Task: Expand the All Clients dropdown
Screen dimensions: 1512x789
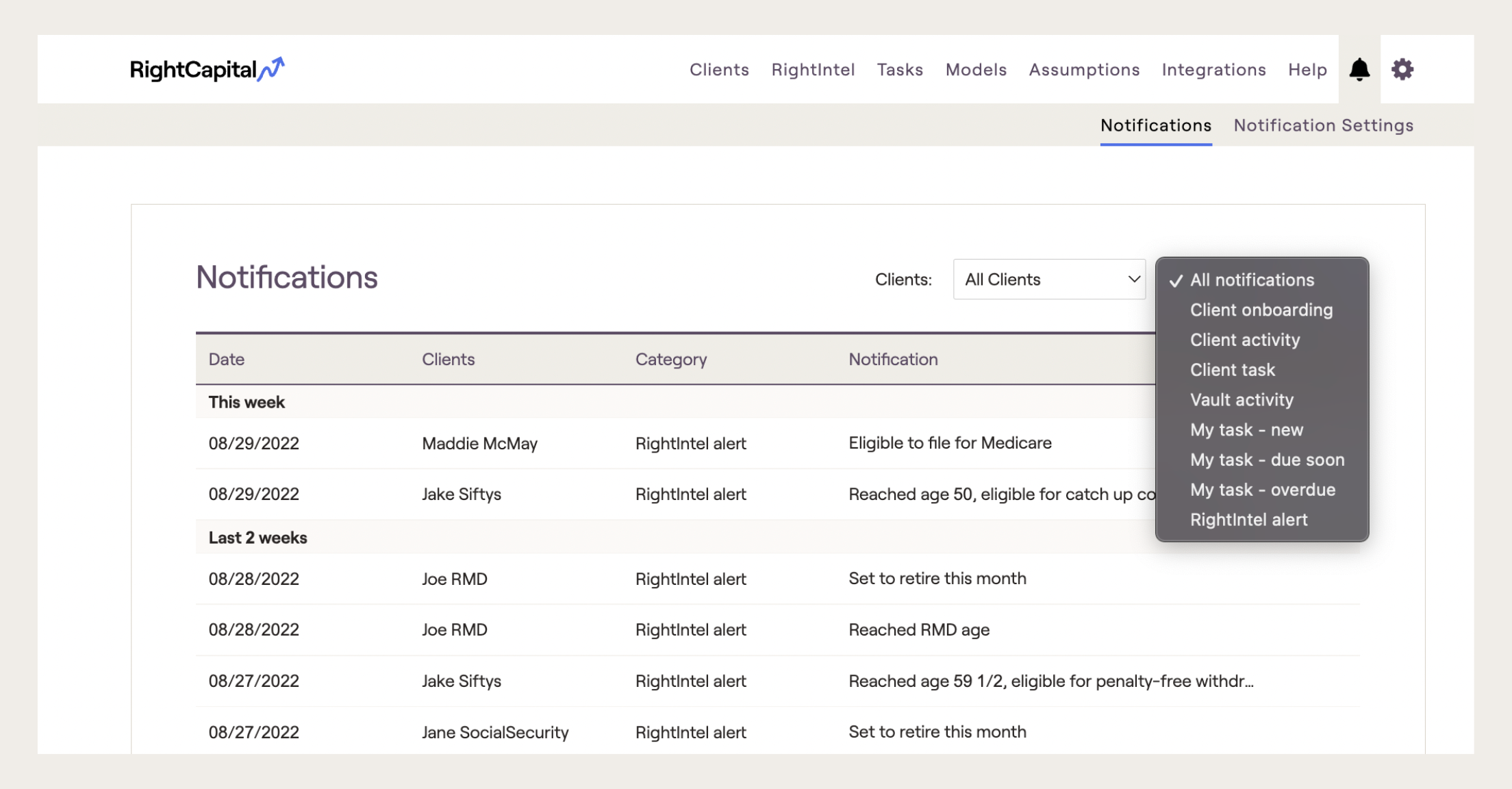Action: coord(1049,279)
